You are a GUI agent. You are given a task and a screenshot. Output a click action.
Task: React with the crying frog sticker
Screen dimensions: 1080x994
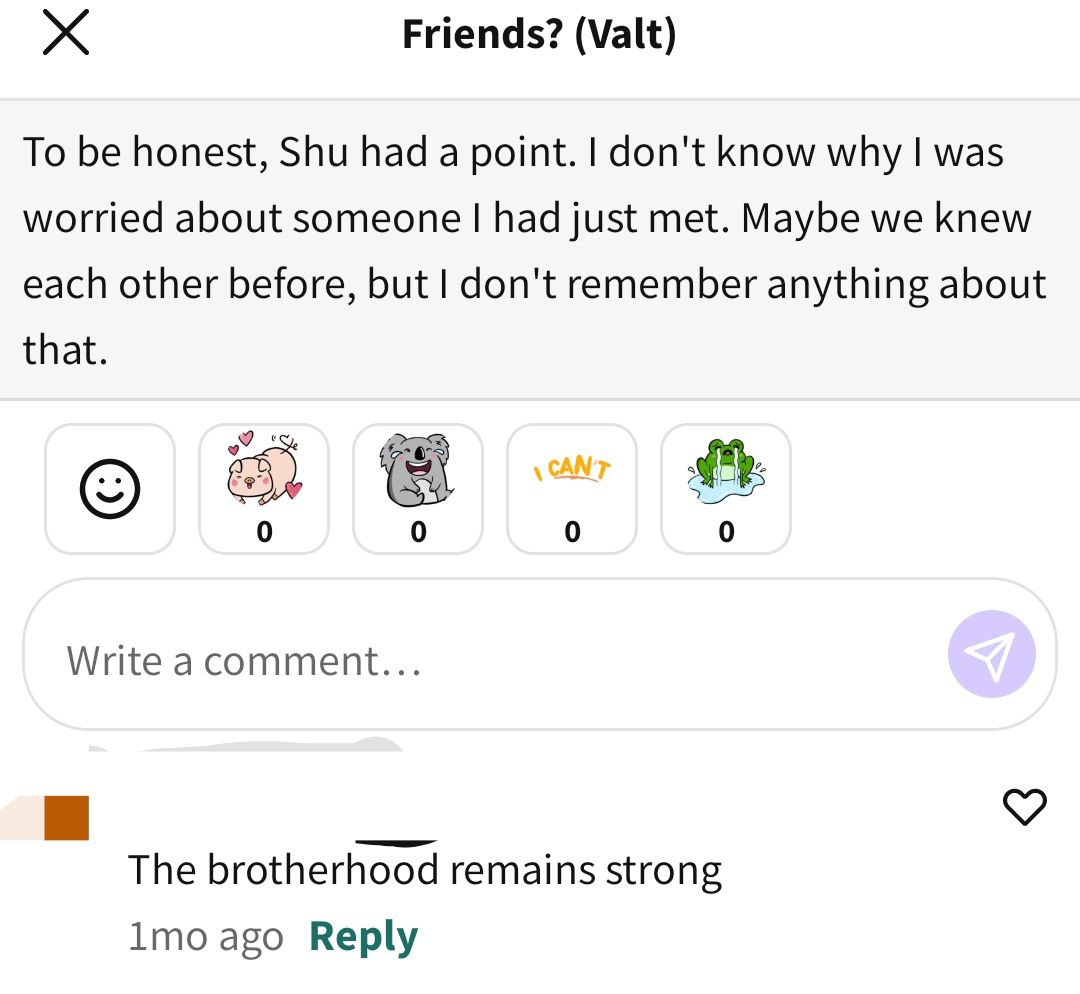coord(726,488)
